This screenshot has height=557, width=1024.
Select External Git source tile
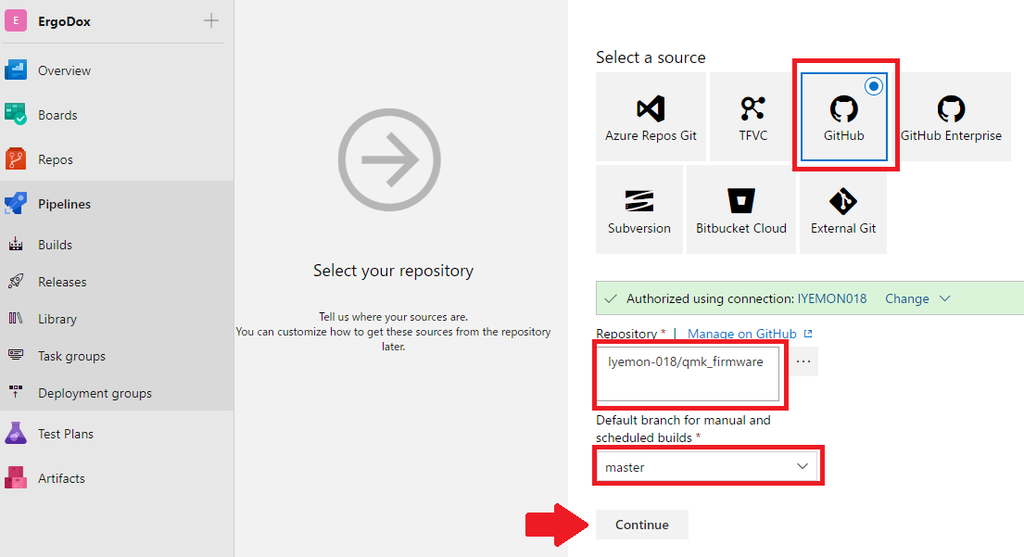point(843,210)
